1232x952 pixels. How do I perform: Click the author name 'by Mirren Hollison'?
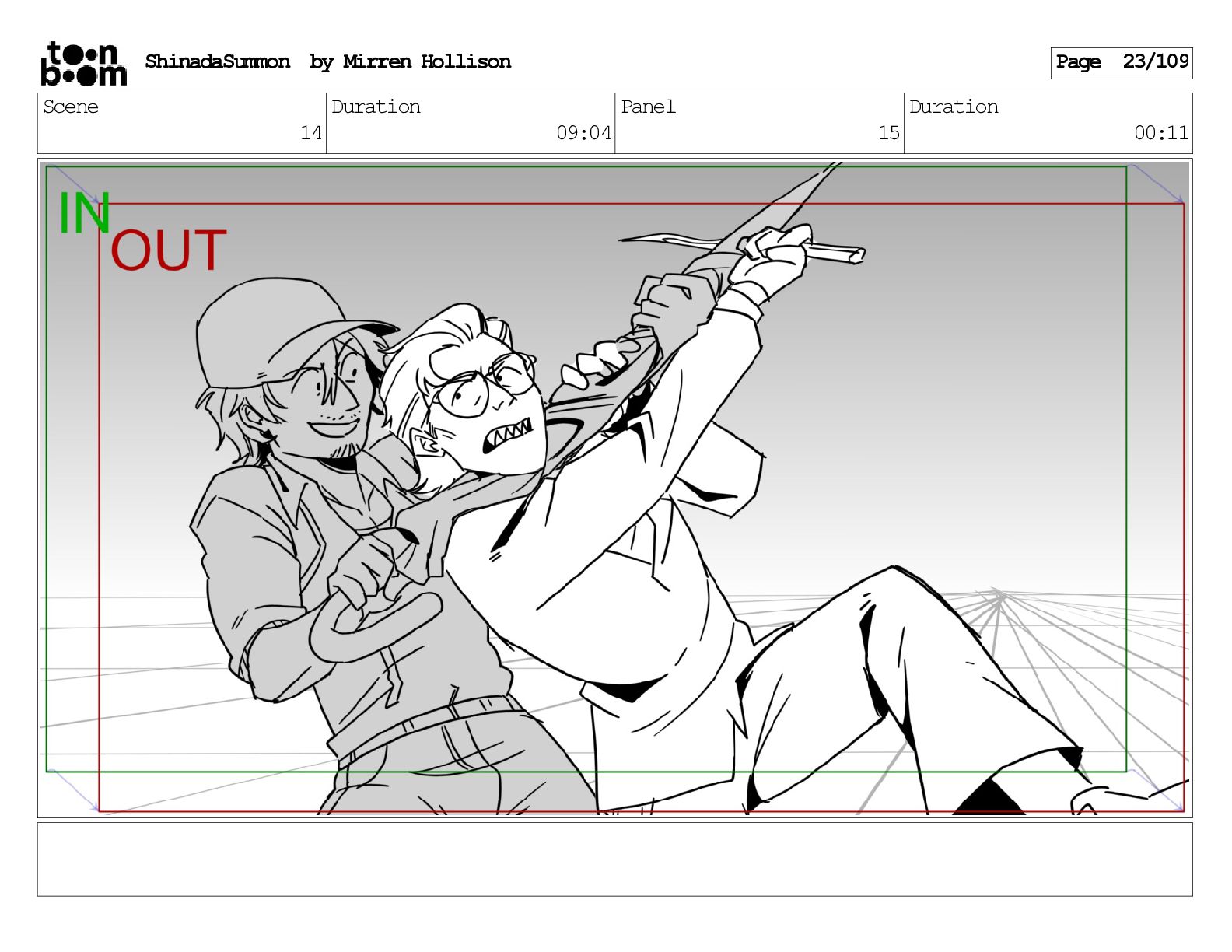(410, 61)
